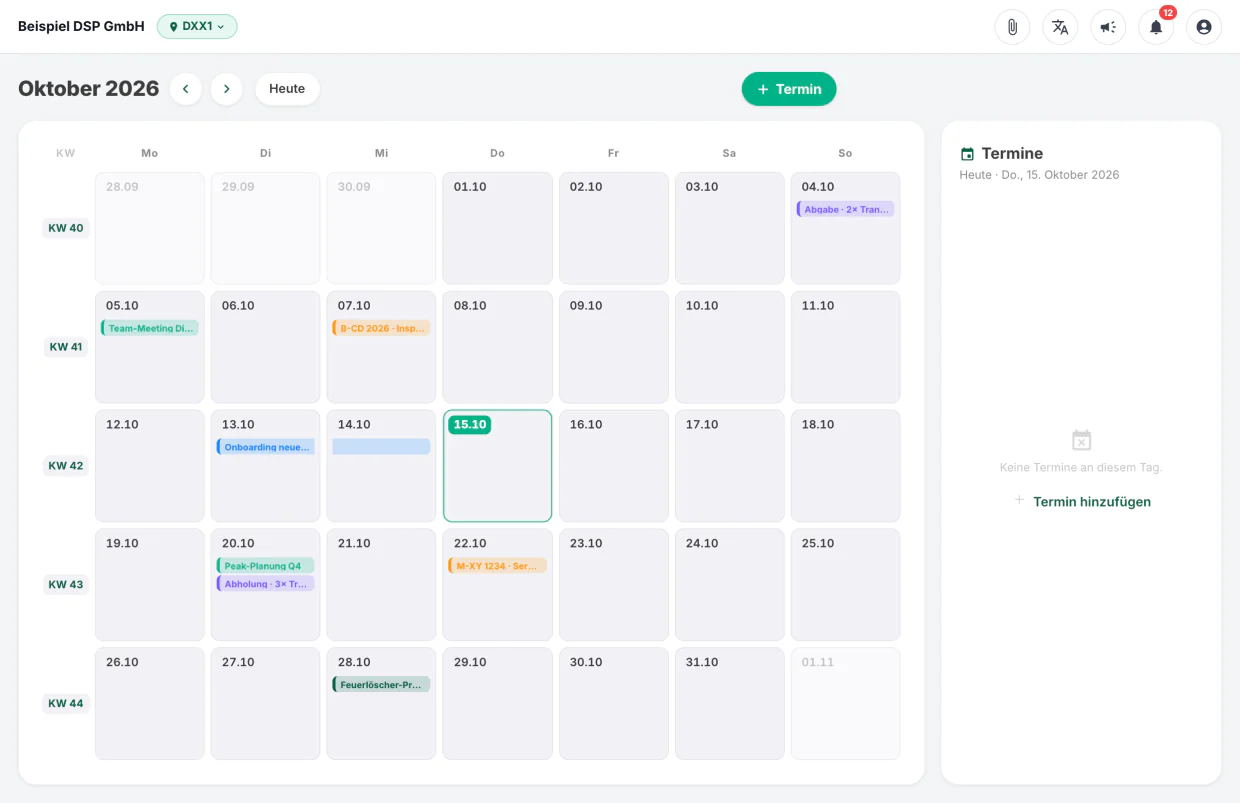1240x803 pixels.
Task: Open the Onboarding neue… event on 13.10
Action: tap(265, 447)
